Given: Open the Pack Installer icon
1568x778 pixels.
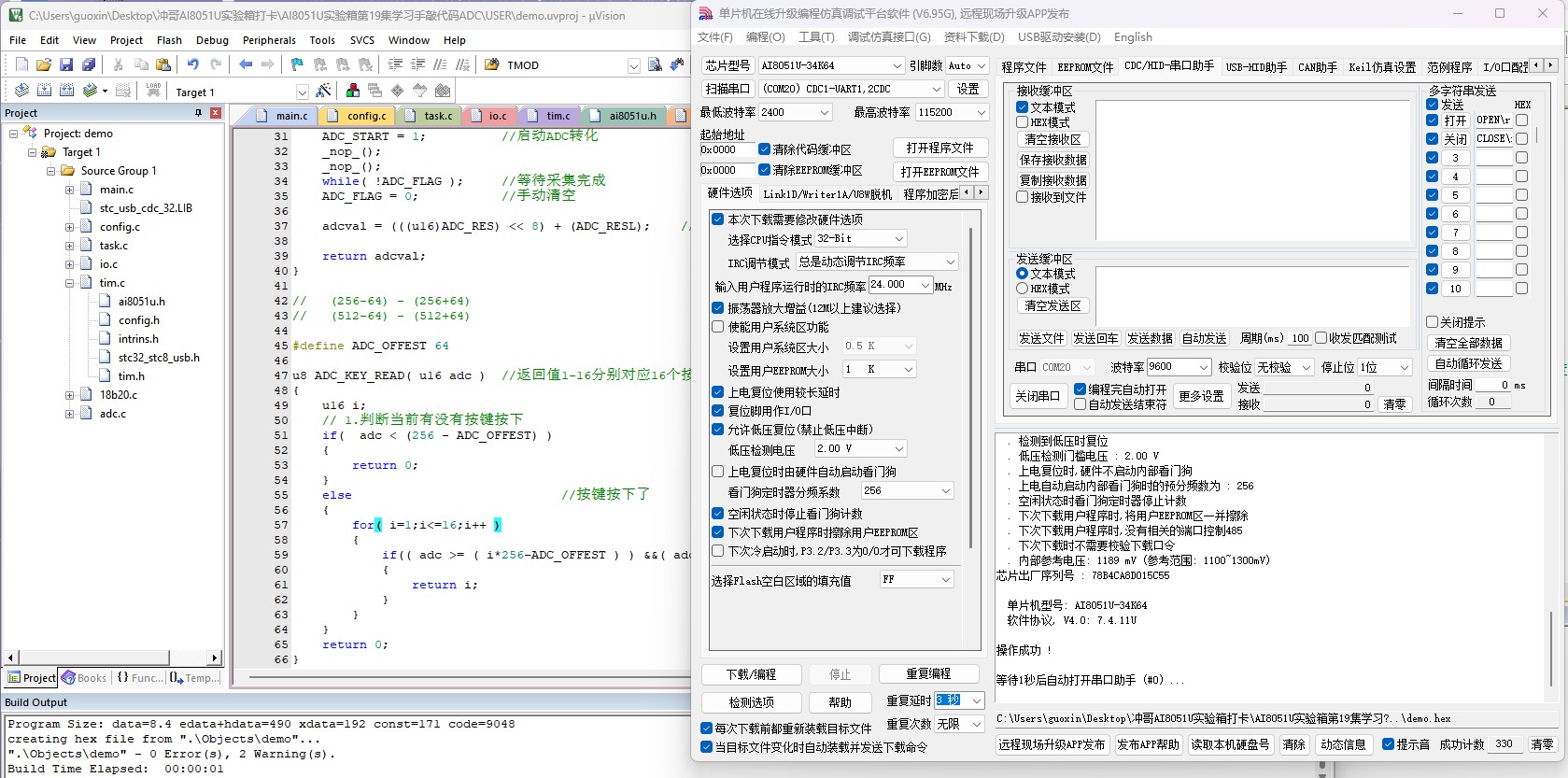Looking at the screenshot, I should pos(443,91).
